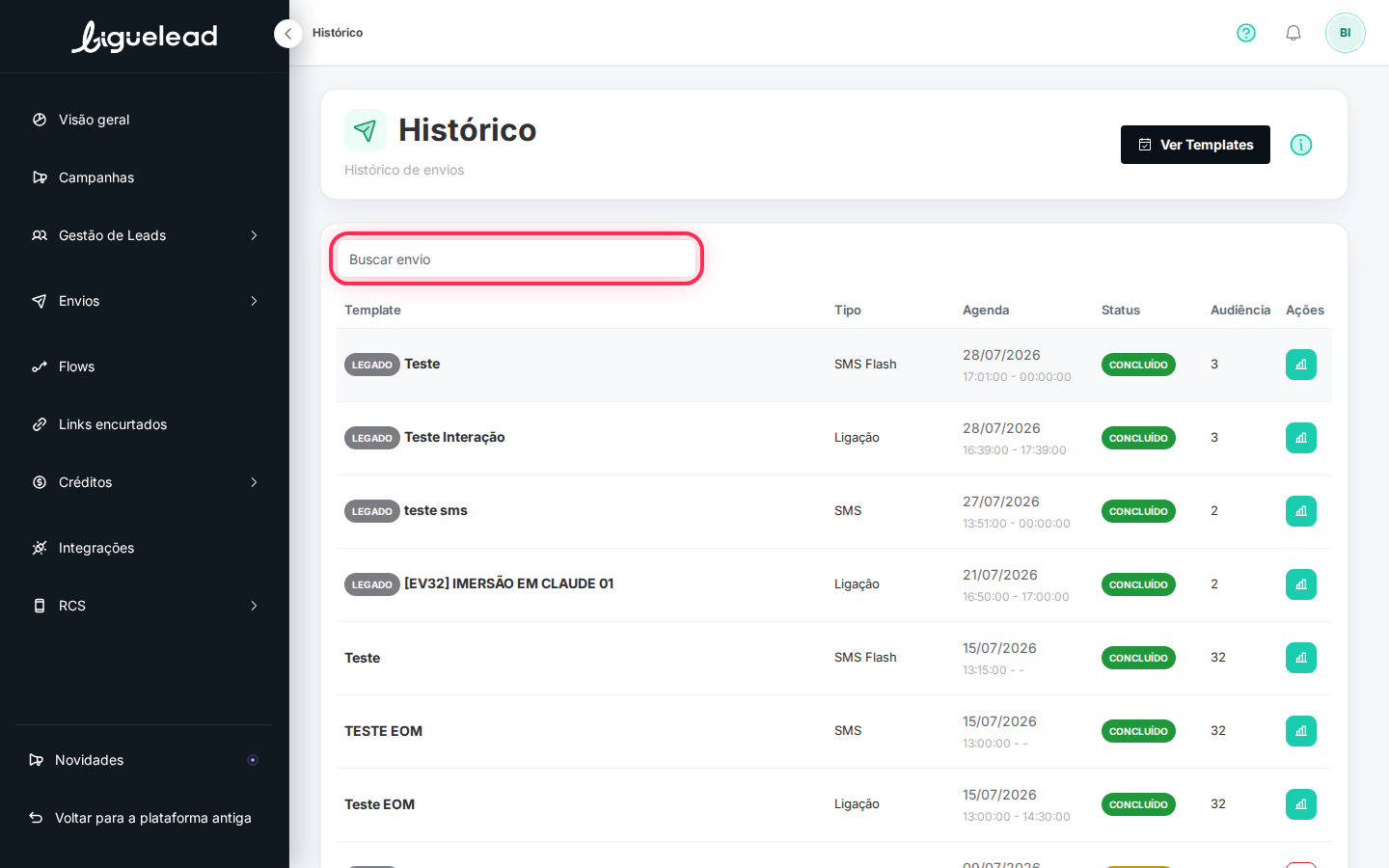Click the 28/07/2026 17:01:00 agenda cell
The height and width of the screenshot is (868, 1389).
point(1017,365)
